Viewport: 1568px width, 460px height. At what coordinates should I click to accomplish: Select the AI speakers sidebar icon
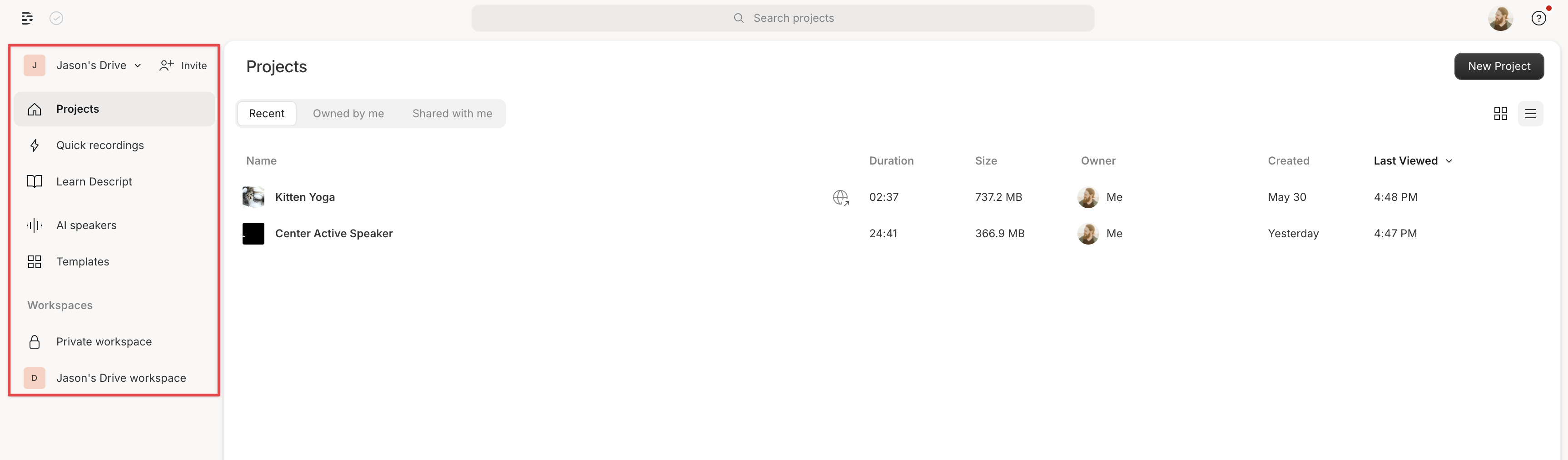click(x=35, y=225)
